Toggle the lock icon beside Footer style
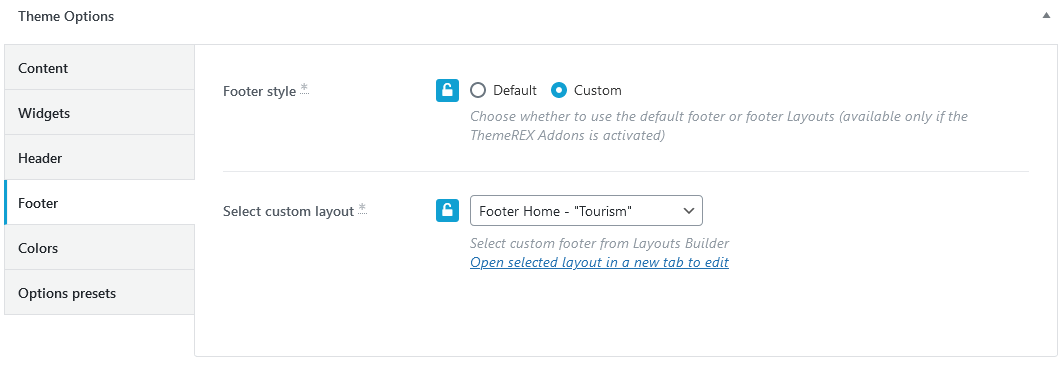 click(447, 90)
